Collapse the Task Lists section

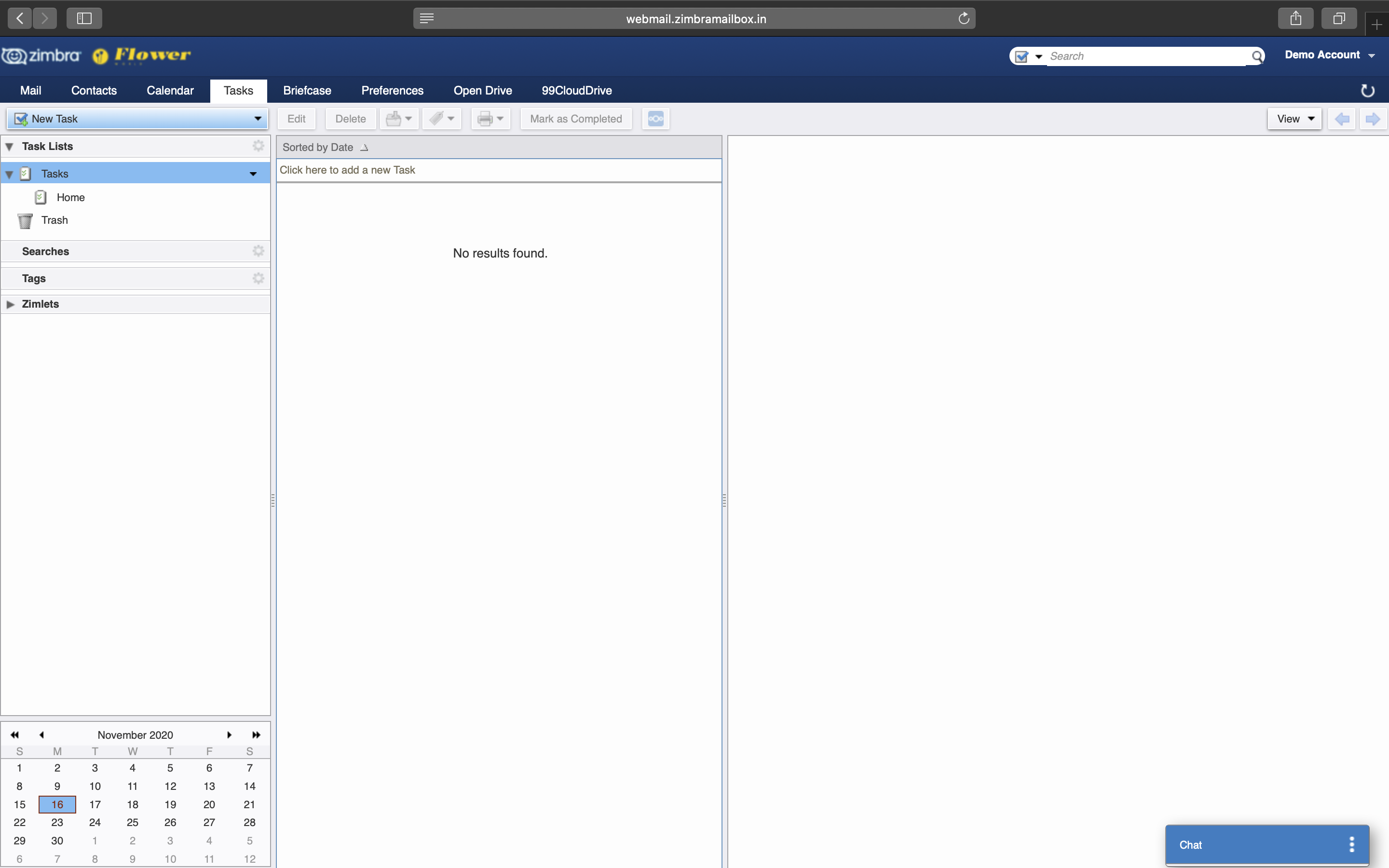pos(10,147)
